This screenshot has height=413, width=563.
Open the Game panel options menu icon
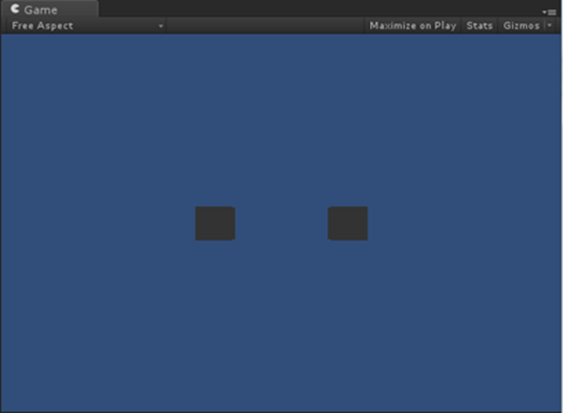[x=549, y=12]
